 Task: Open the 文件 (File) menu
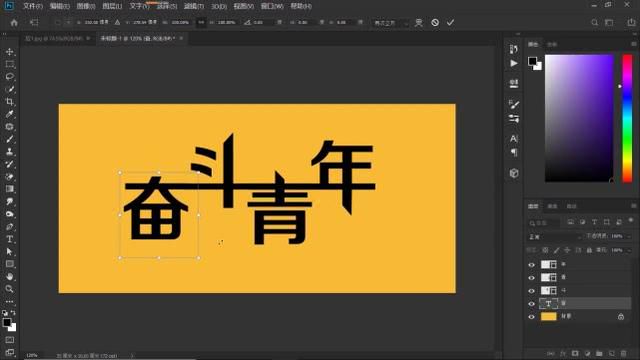click(x=33, y=6)
